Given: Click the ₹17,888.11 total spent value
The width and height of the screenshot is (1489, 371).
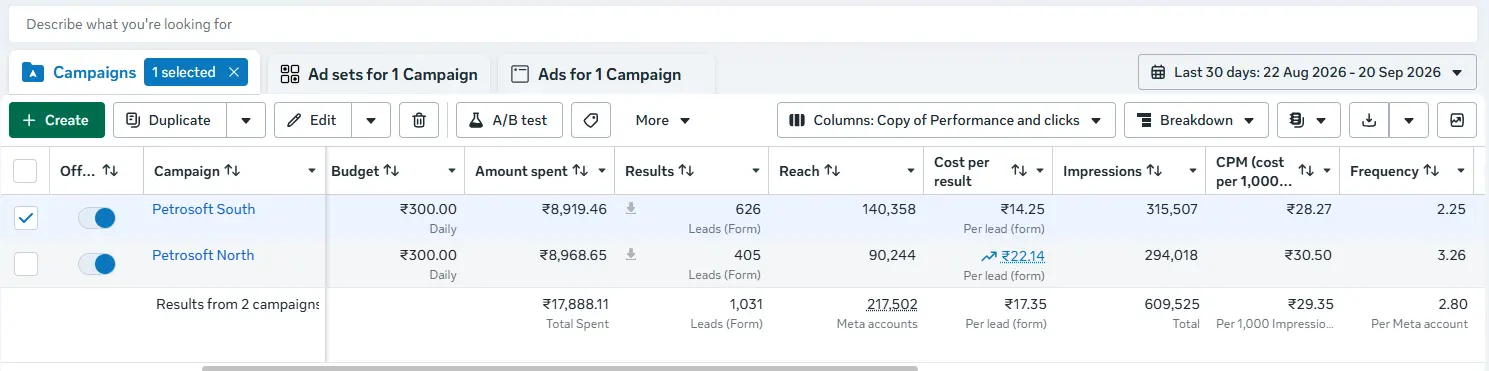Looking at the screenshot, I should coord(576,304).
